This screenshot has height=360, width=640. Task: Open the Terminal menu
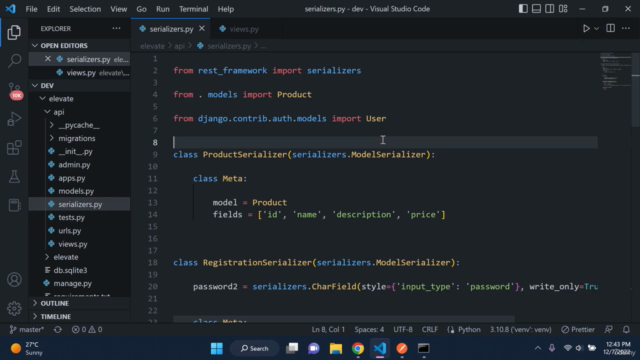pyautogui.click(x=193, y=9)
